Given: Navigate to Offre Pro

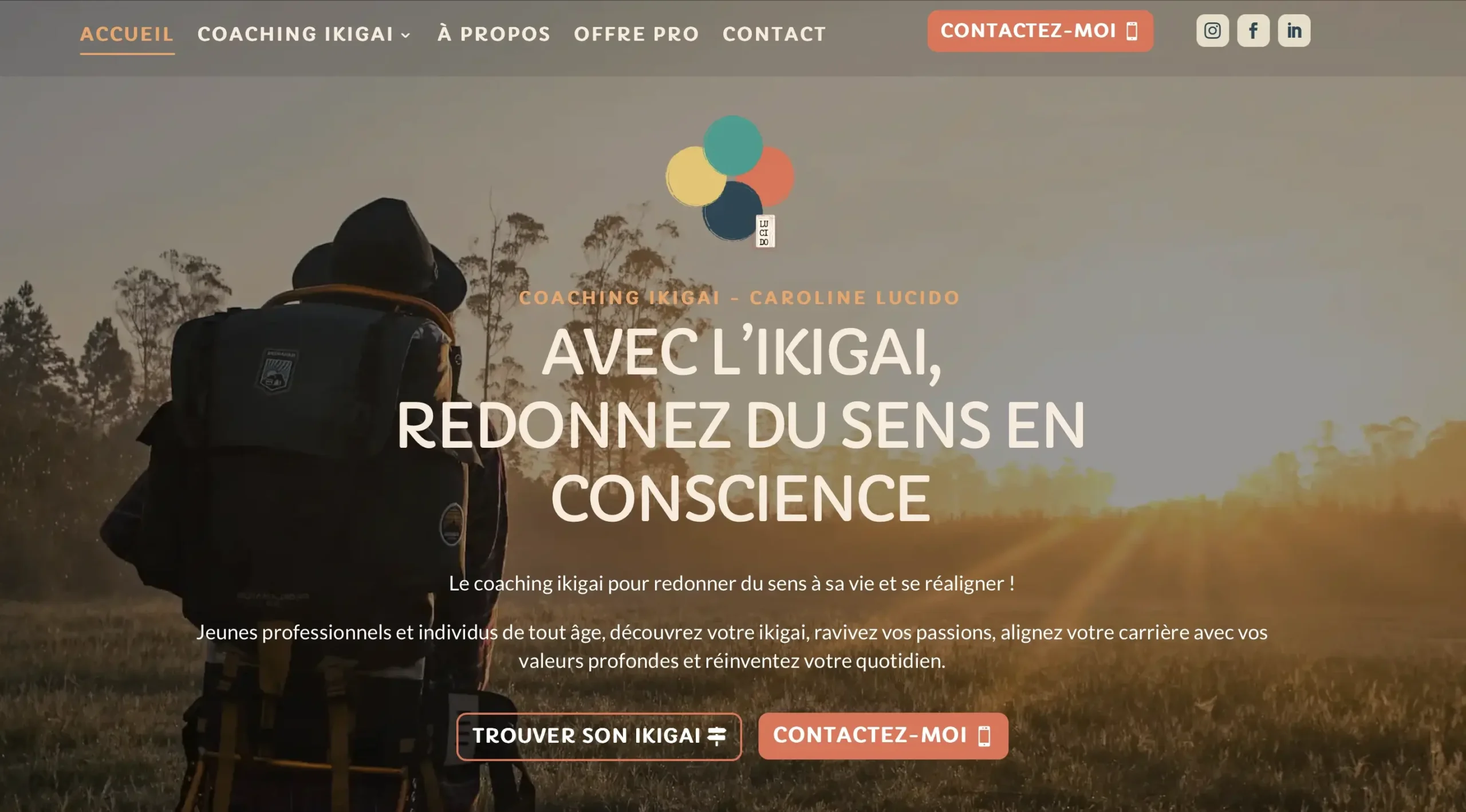Looking at the screenshot, I should (x=636, y=34).
